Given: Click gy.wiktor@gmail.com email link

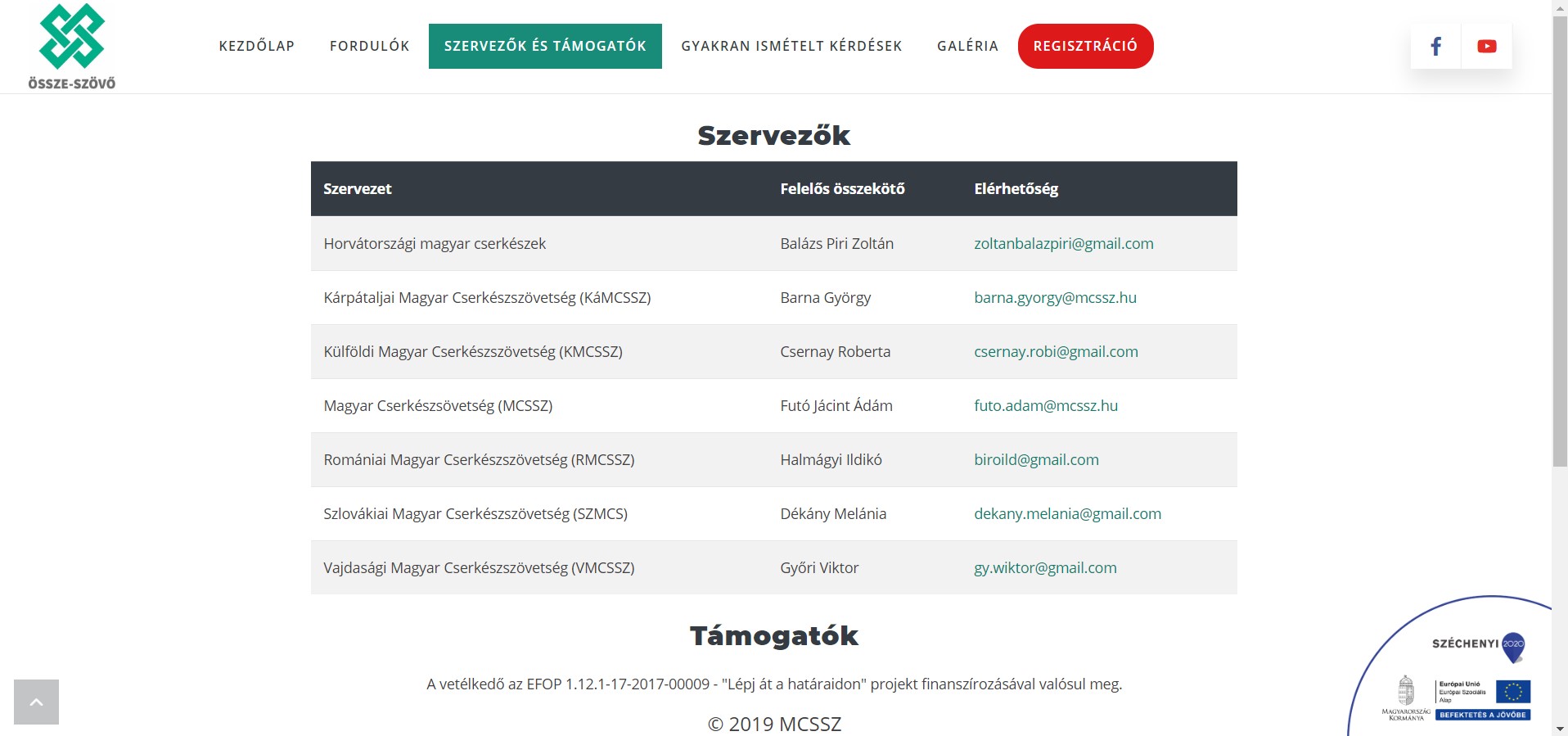Looking at the screenshot, I should click(1045, 567).
